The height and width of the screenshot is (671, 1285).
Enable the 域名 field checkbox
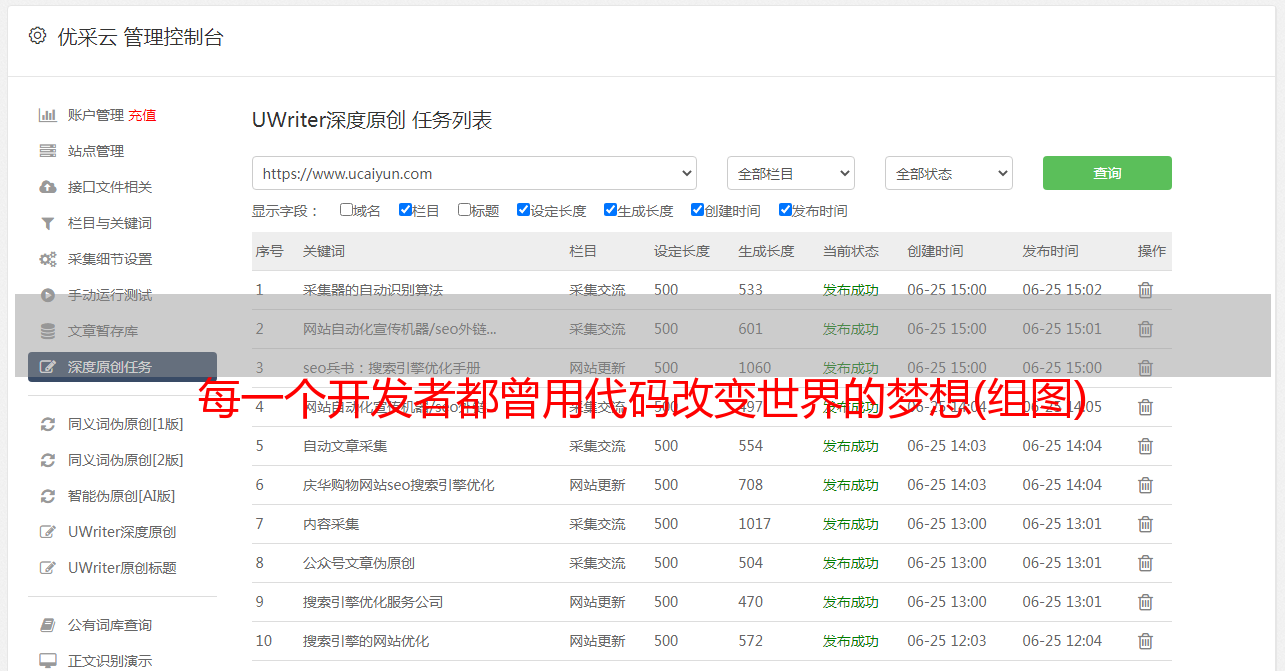click(346, 210)
